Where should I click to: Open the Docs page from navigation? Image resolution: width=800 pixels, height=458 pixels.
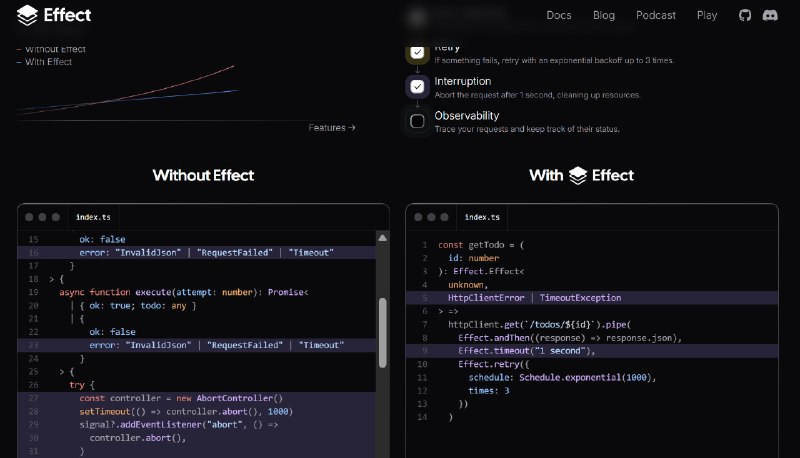(559, 16)
